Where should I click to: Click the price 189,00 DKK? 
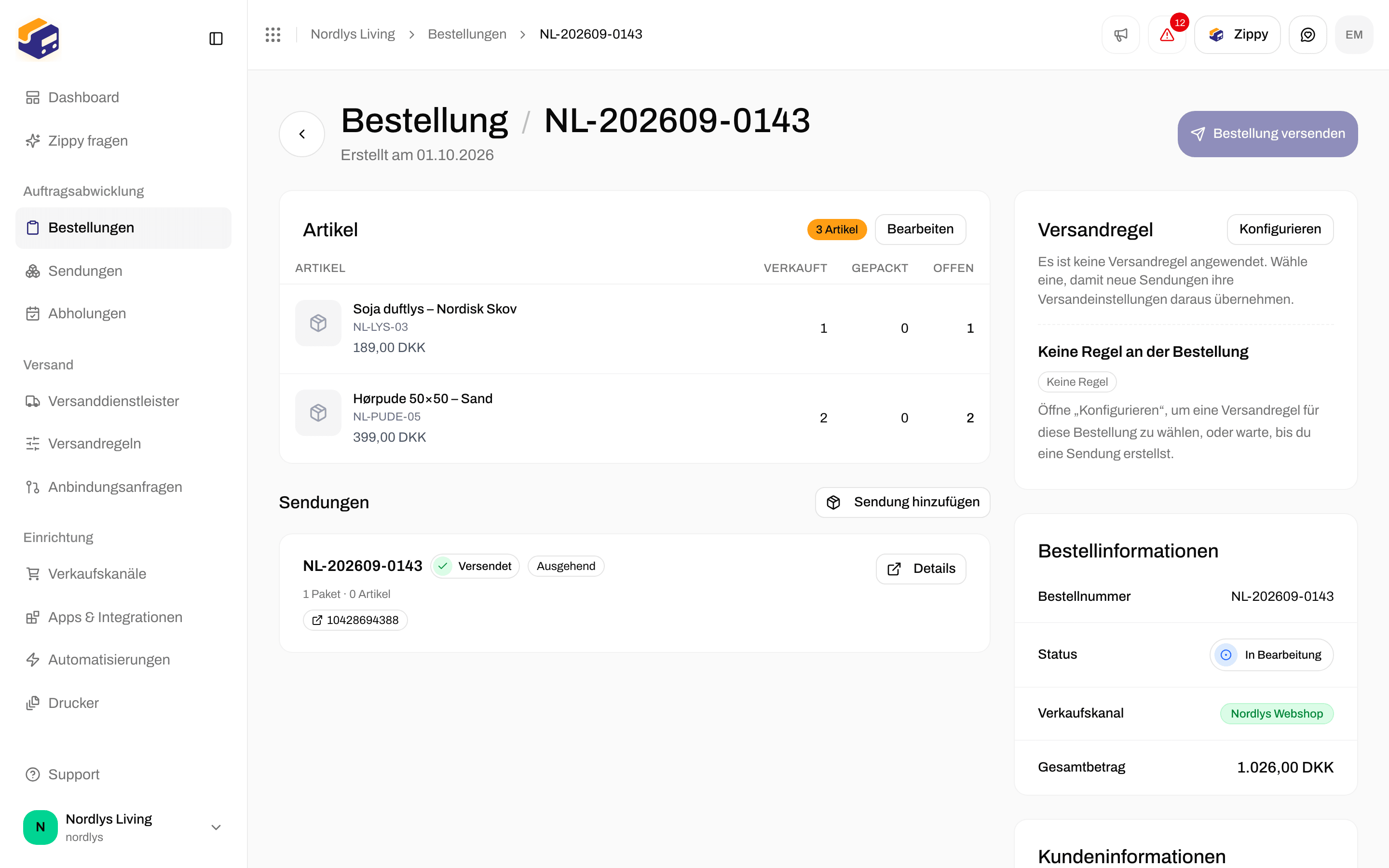(x=389, y=347)
